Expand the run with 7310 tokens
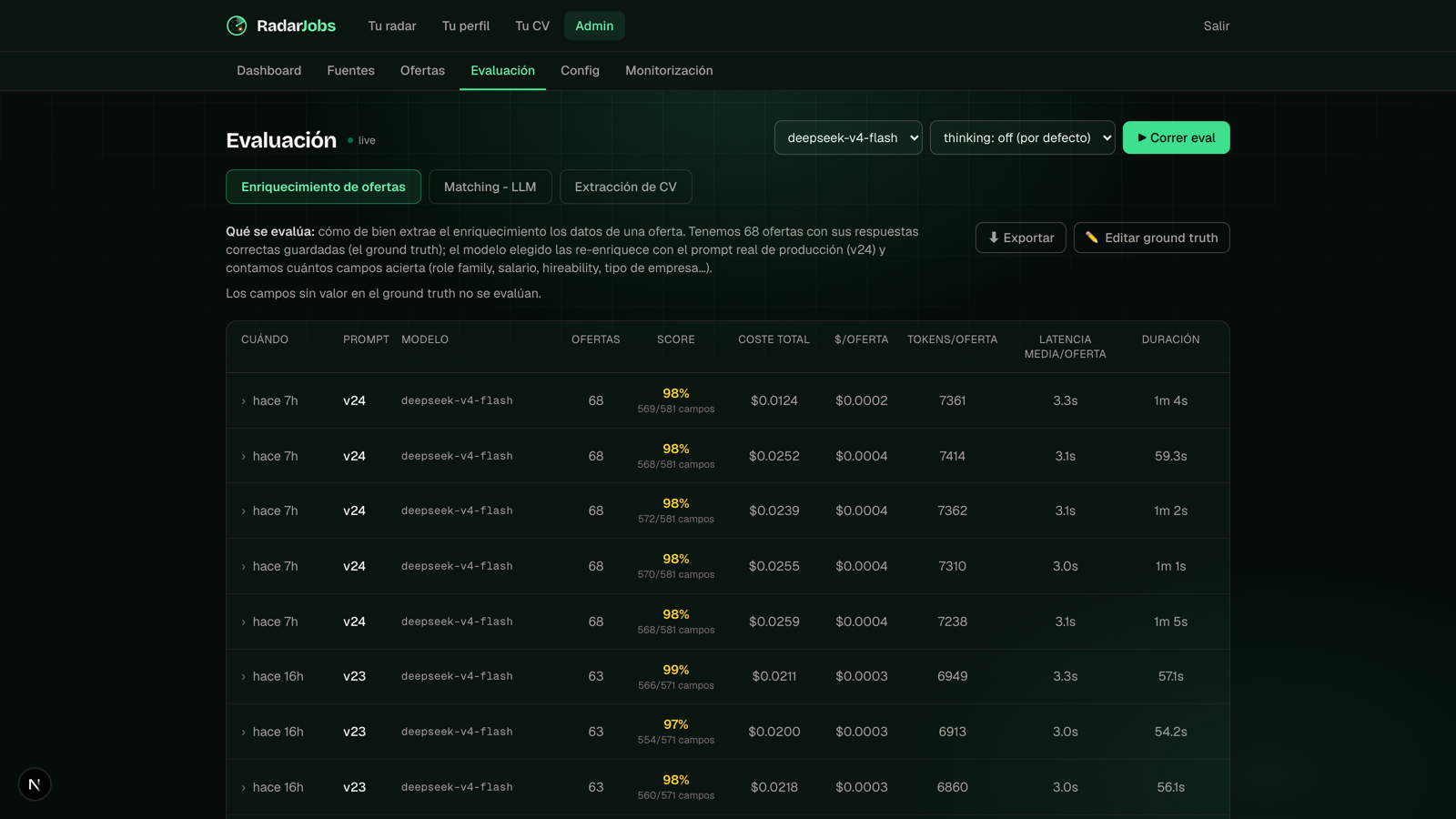Viewport: 1456px width, 819px height. [243, 567]
